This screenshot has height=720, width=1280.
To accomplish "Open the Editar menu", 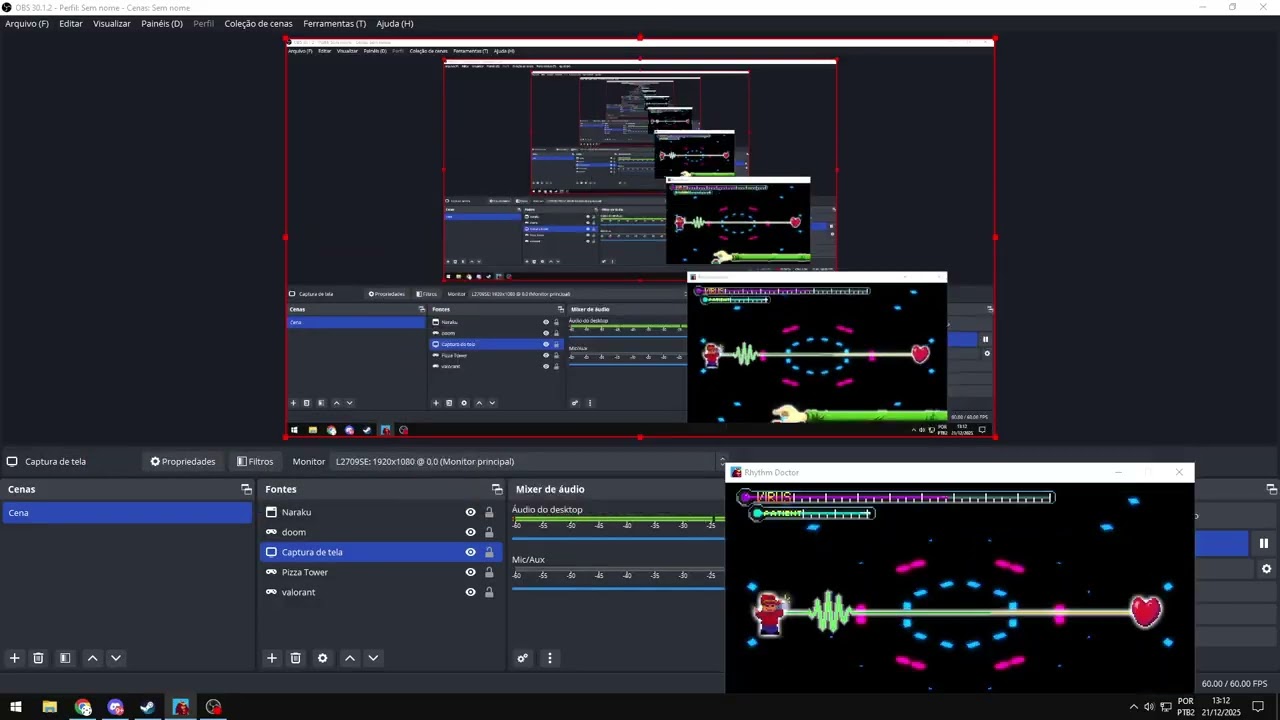I will [71, 23].
